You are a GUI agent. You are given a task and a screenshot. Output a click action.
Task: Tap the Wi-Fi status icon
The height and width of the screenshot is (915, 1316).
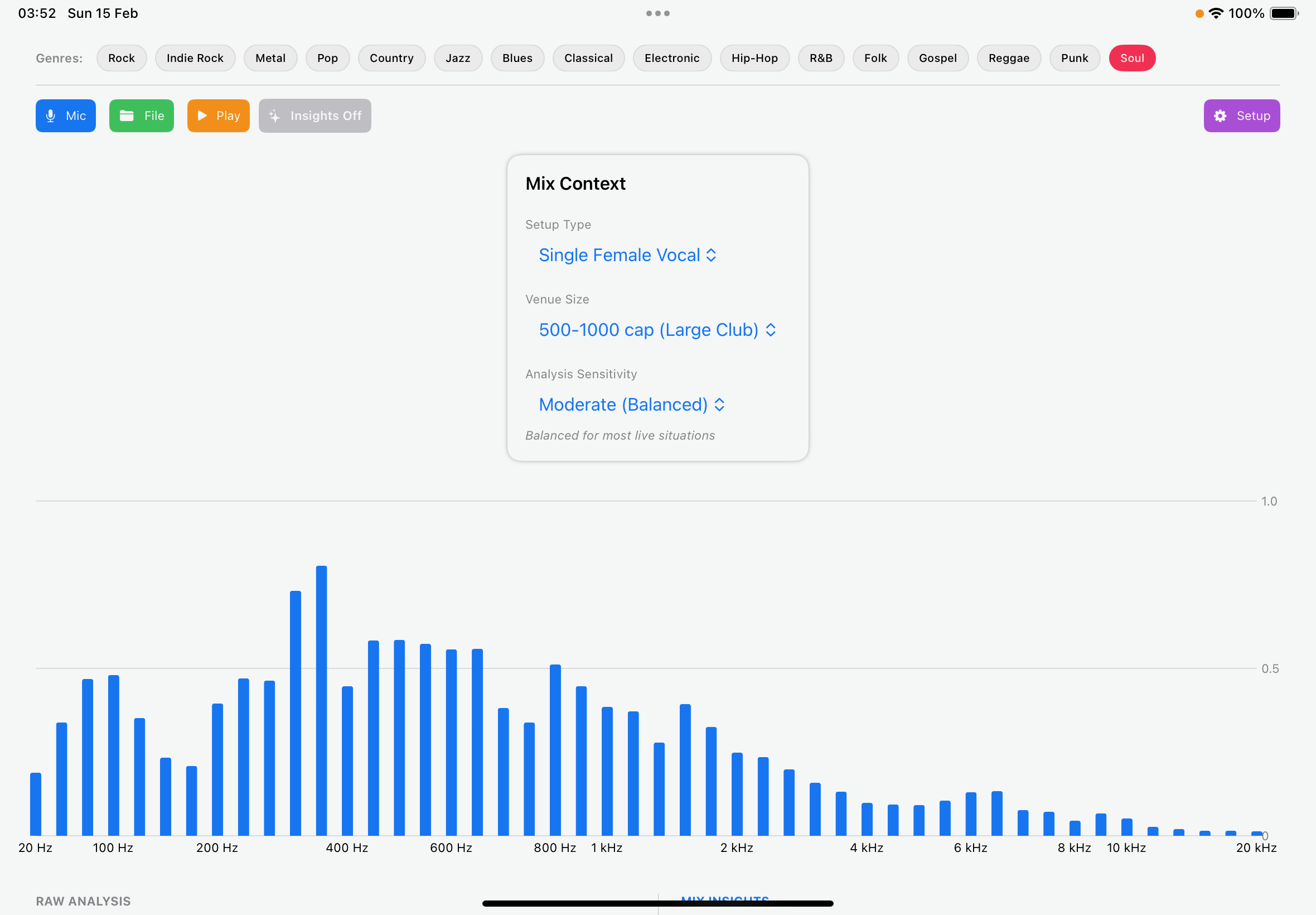(1216, 13)
